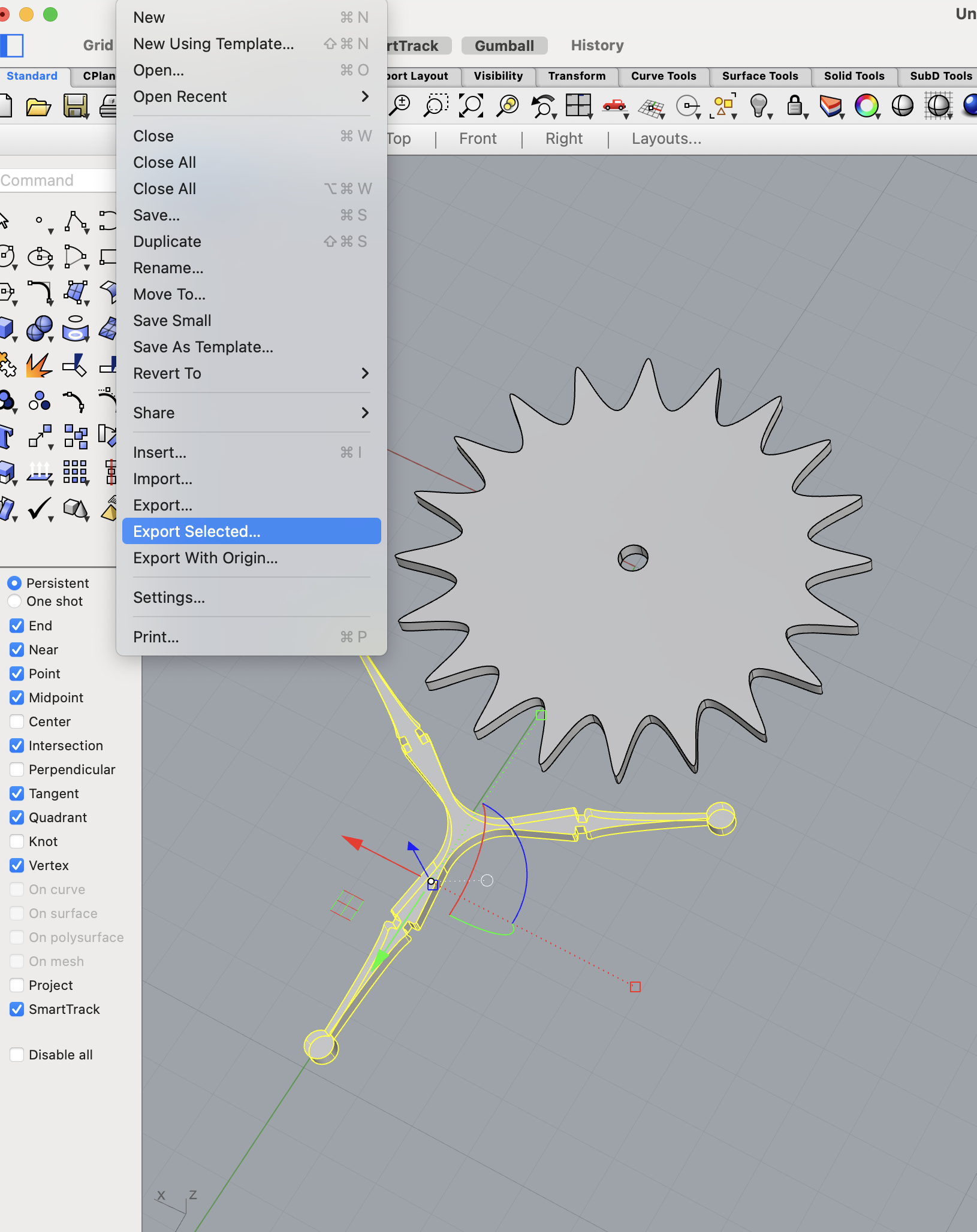The image size is (977, 1232).
Task: Click the four-viewport layout icon
Action: [578, 106]
